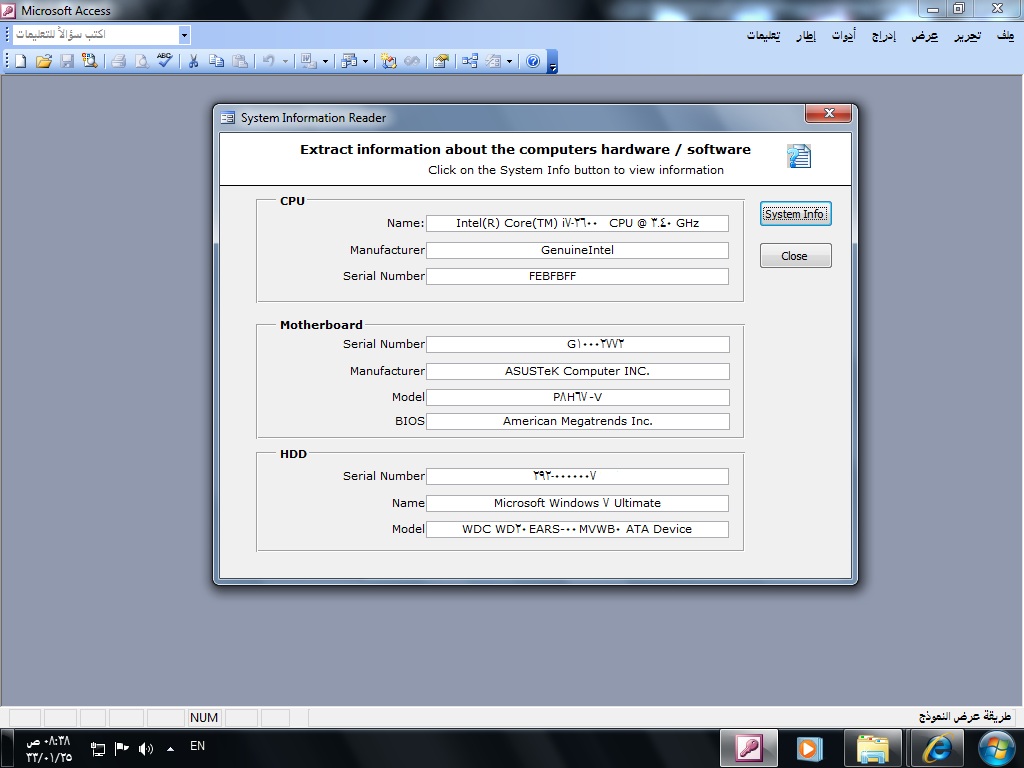Open the تحرير (Edit) menu

pyautogui.click(x=967, y=35)
